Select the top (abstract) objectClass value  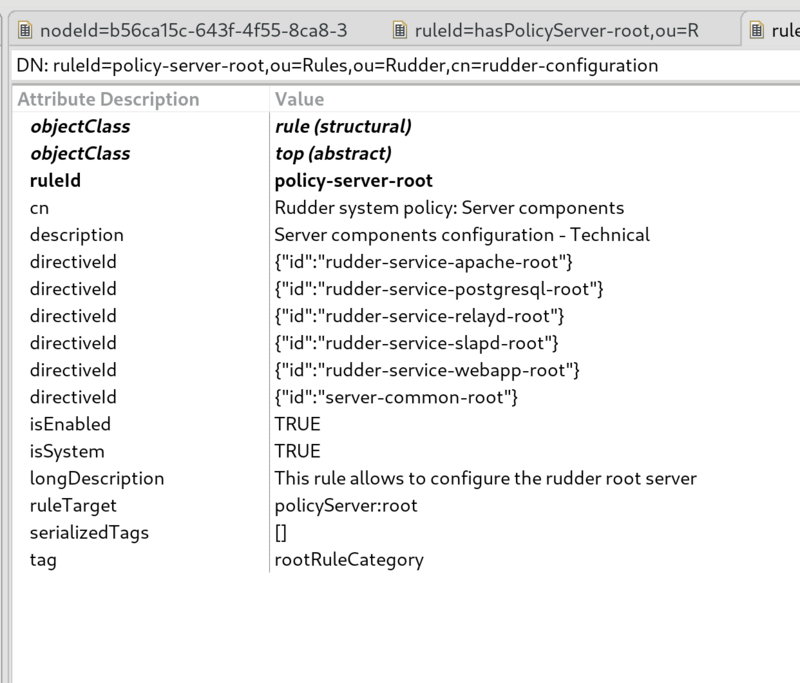(x=333, y=154)
